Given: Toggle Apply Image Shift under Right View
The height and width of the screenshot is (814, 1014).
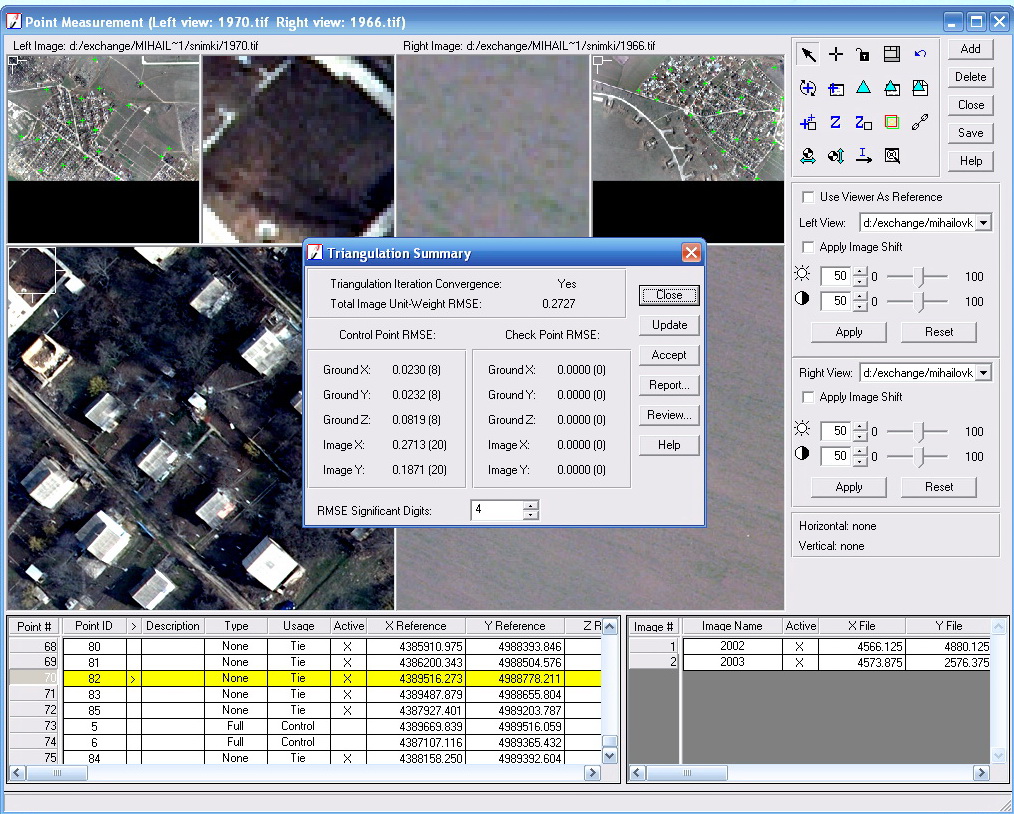Looking at the screenshot, I should (808, 397).
